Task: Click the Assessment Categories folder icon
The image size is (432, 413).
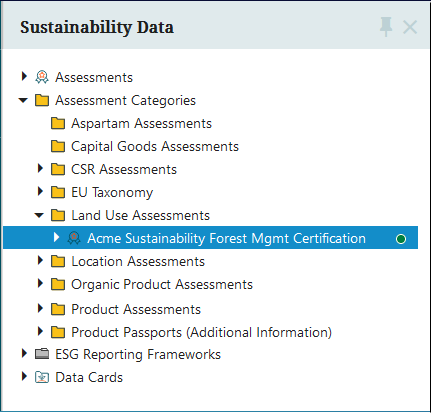Action: [42, 100]
